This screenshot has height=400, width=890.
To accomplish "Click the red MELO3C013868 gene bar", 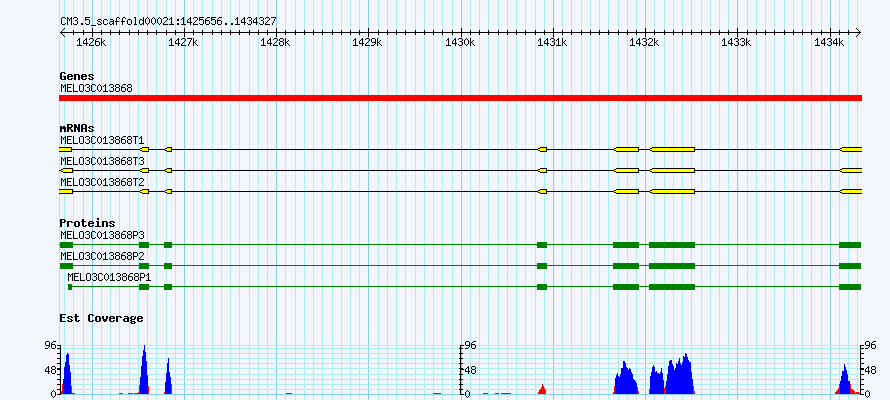I will (x=460, y=98).
